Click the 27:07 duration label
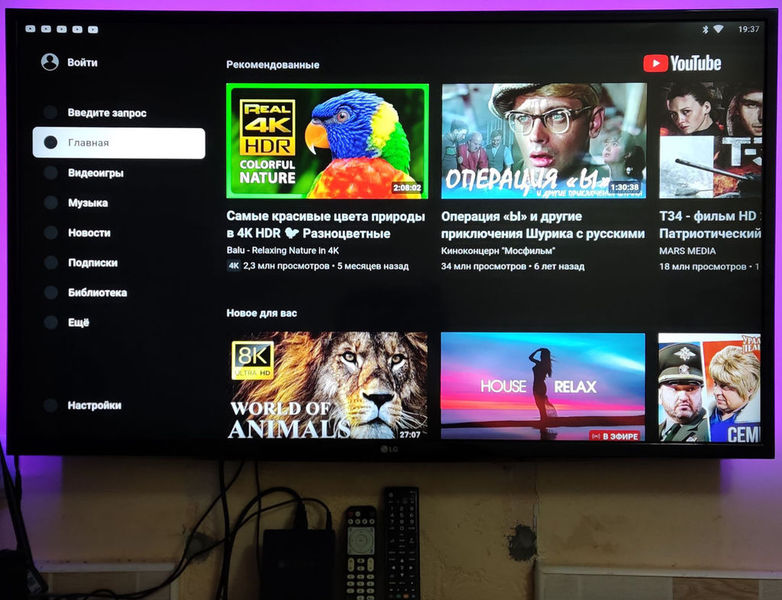782x600 pixels. click(x=410, y=435)
